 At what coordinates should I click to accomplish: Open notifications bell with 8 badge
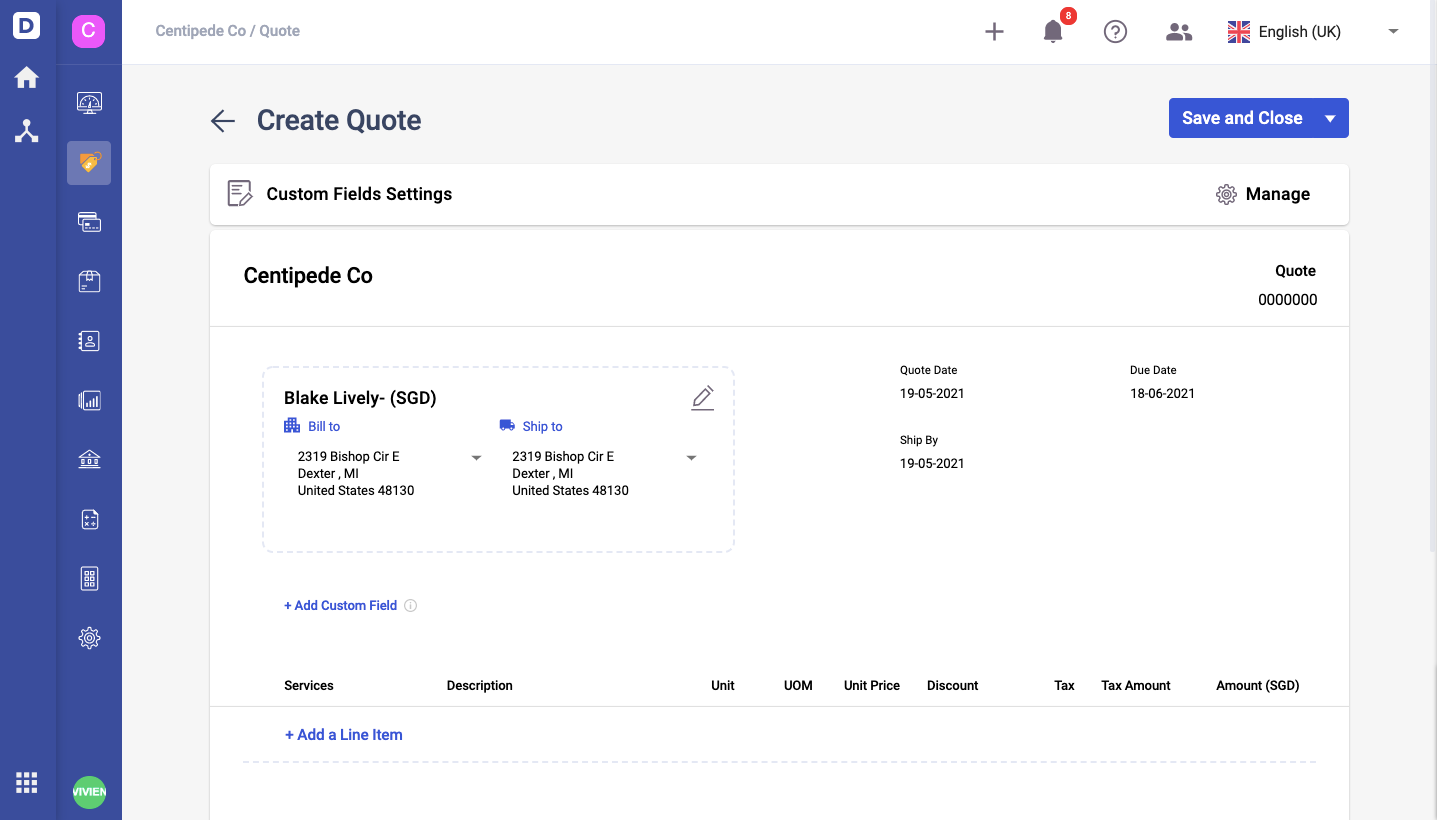click(1054, 30)
